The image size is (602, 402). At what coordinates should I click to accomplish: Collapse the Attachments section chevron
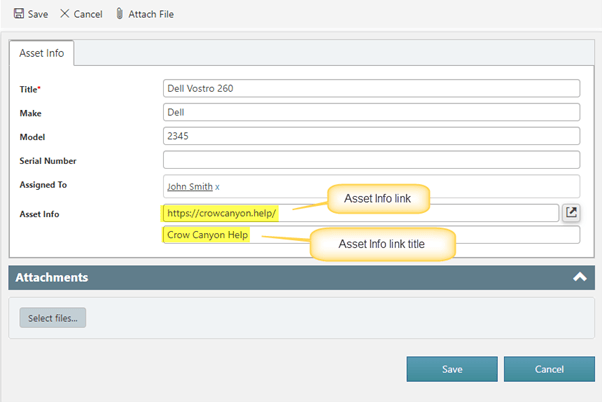[x=579, y=277]
